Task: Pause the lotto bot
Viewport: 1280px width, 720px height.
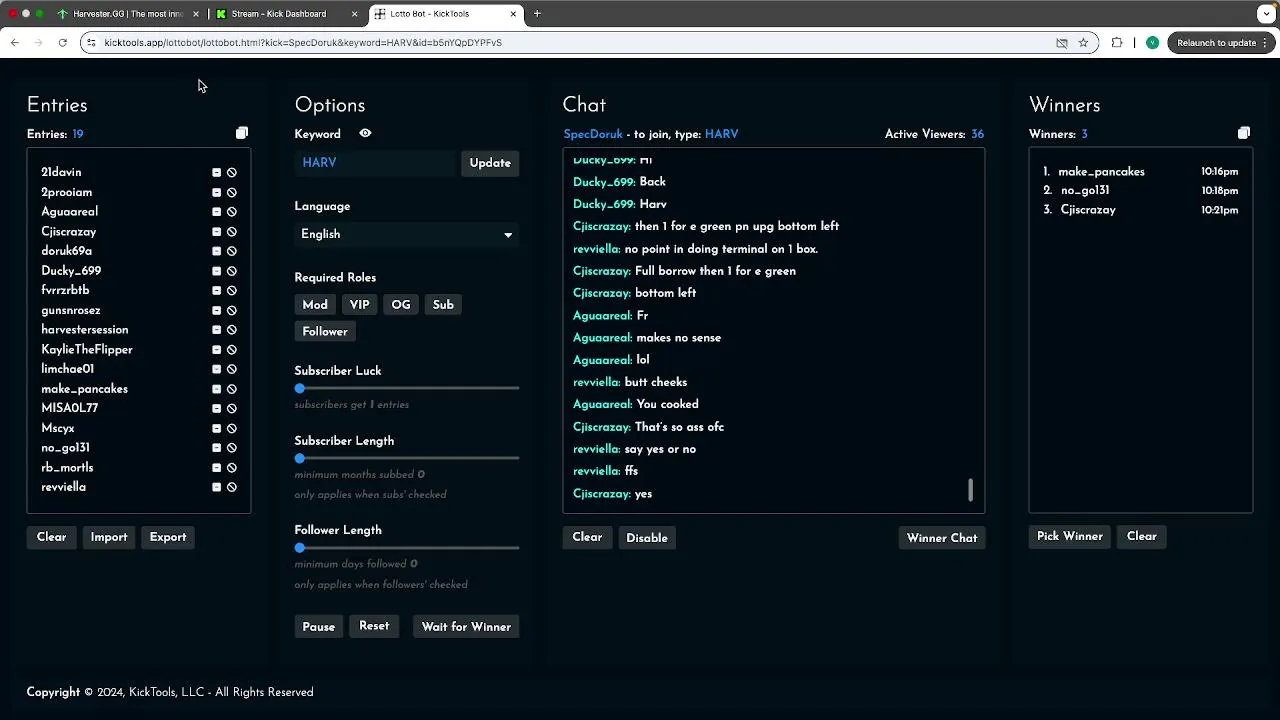Action: point(318,627)
